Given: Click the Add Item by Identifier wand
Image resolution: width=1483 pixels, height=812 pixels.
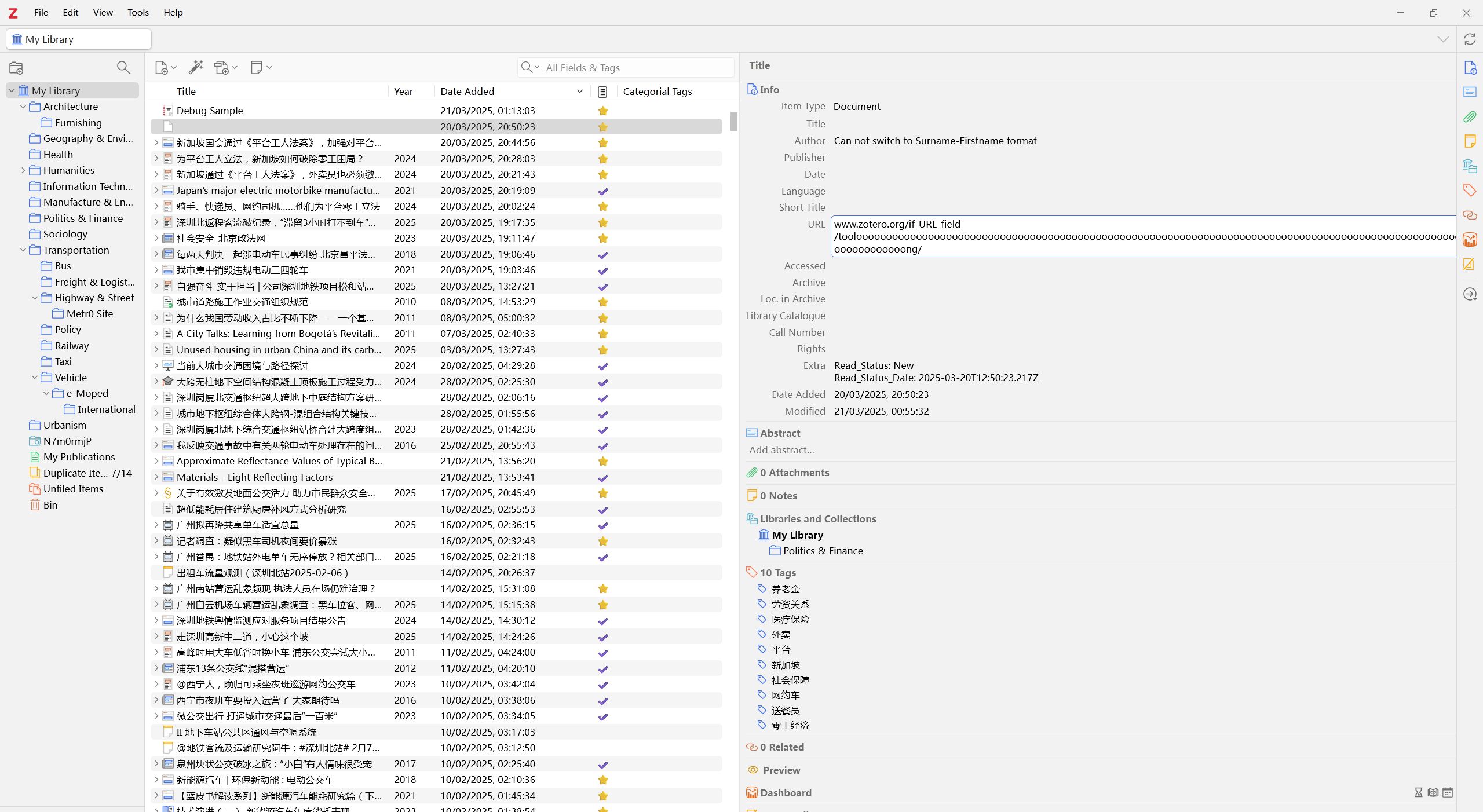Looking at the screenshot, I should 195,68.
